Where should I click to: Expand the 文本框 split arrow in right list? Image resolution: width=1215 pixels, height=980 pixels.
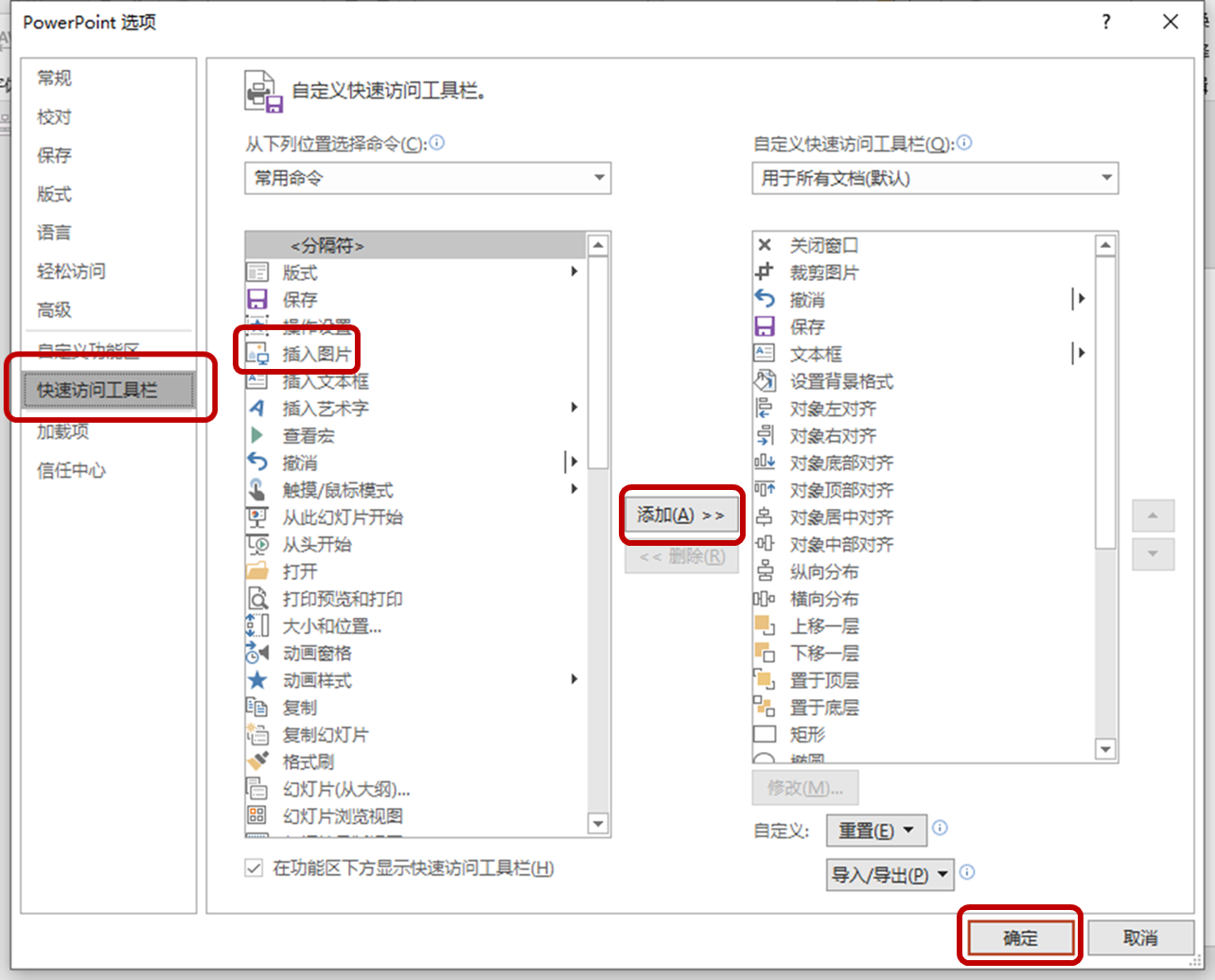pyautogui.click(x=1080, y=354)
